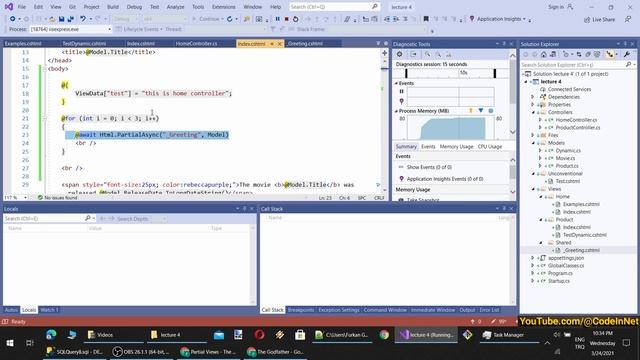Click the editor zoom level 117% dropdown
Image resolution: width=640 pixels, height=360 pixels.
click(16, 198)
